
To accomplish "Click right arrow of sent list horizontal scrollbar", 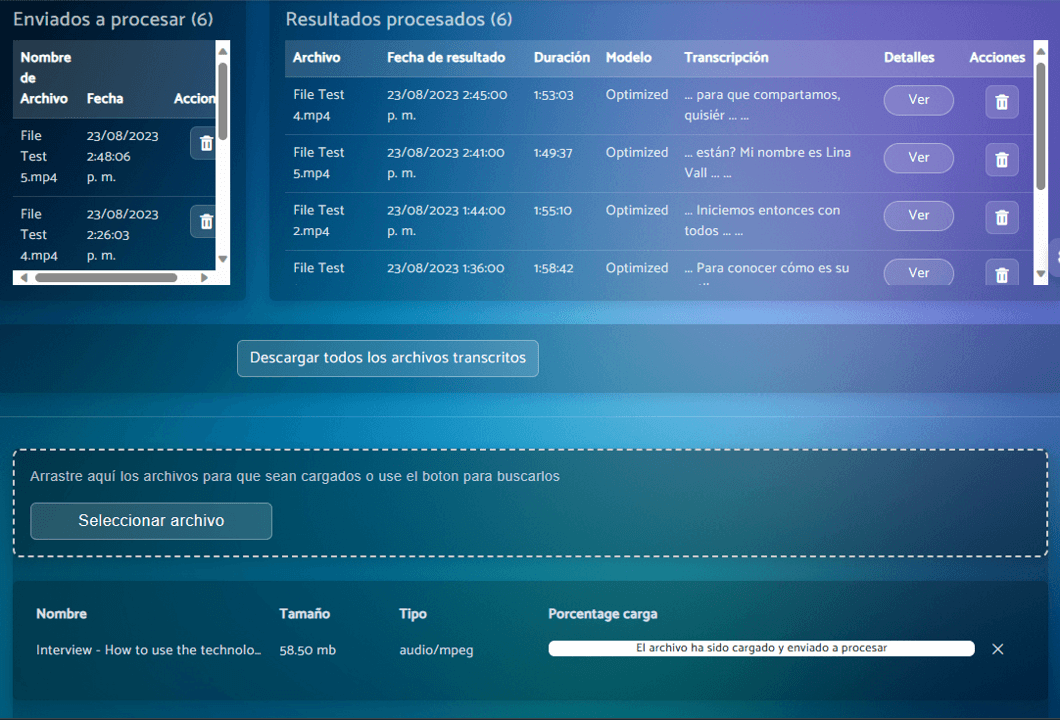I will 205,278.
